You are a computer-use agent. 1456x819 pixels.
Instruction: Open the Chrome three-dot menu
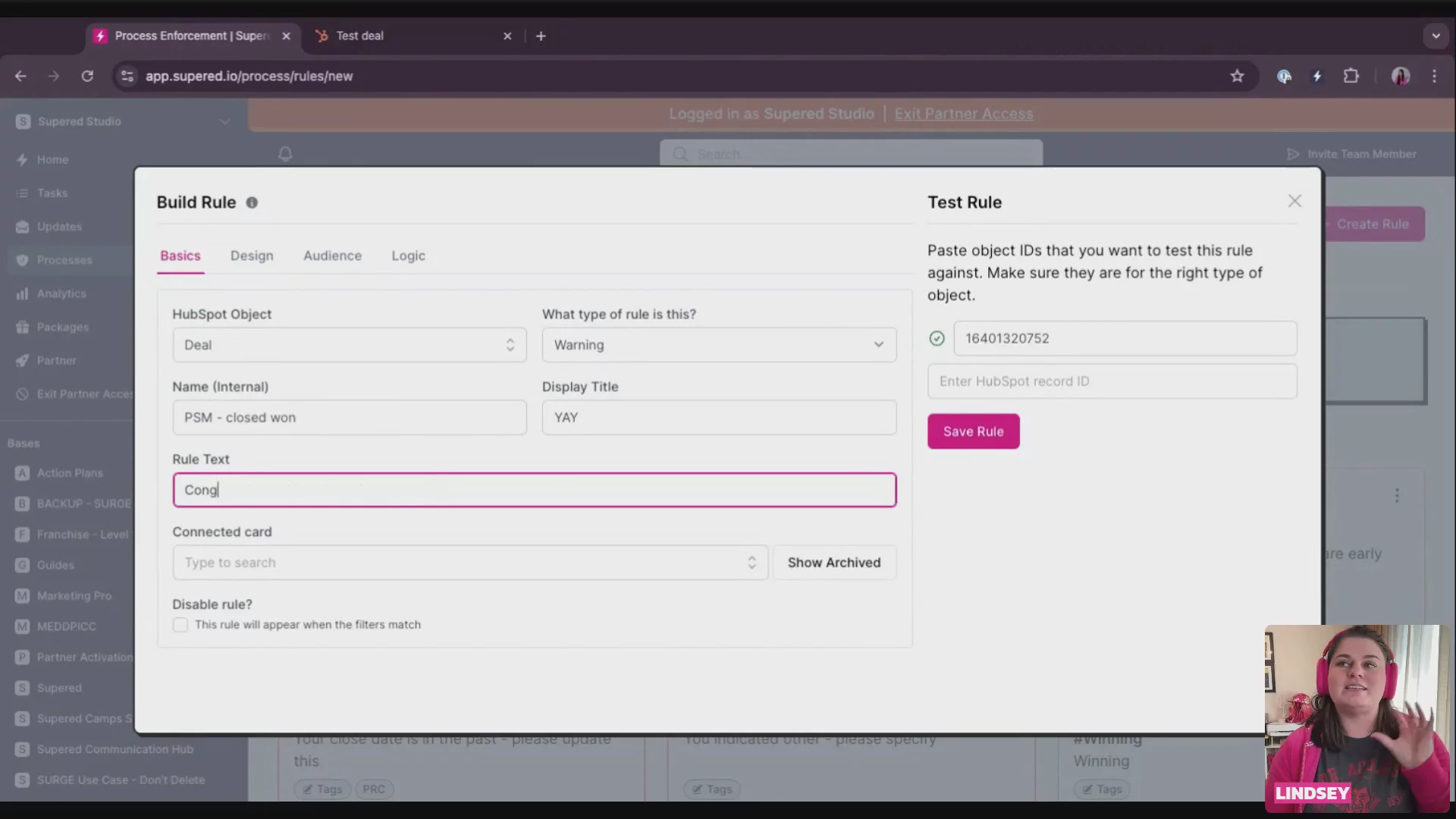point(1434,76)
